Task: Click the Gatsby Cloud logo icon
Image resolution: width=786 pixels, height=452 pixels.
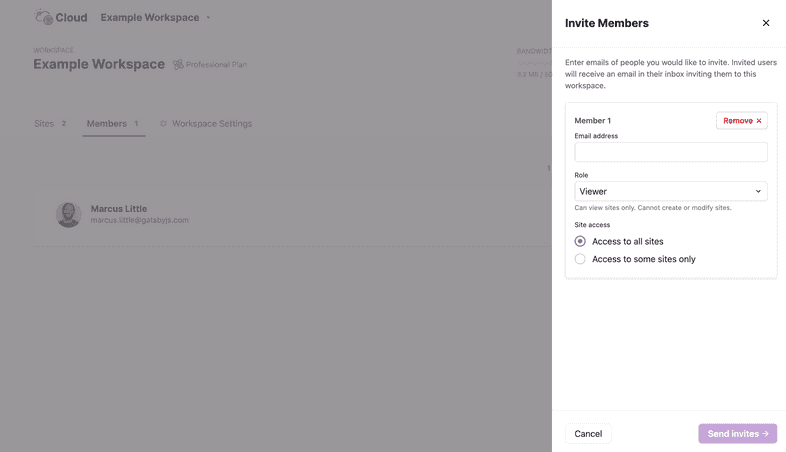Action: (43, 17)
